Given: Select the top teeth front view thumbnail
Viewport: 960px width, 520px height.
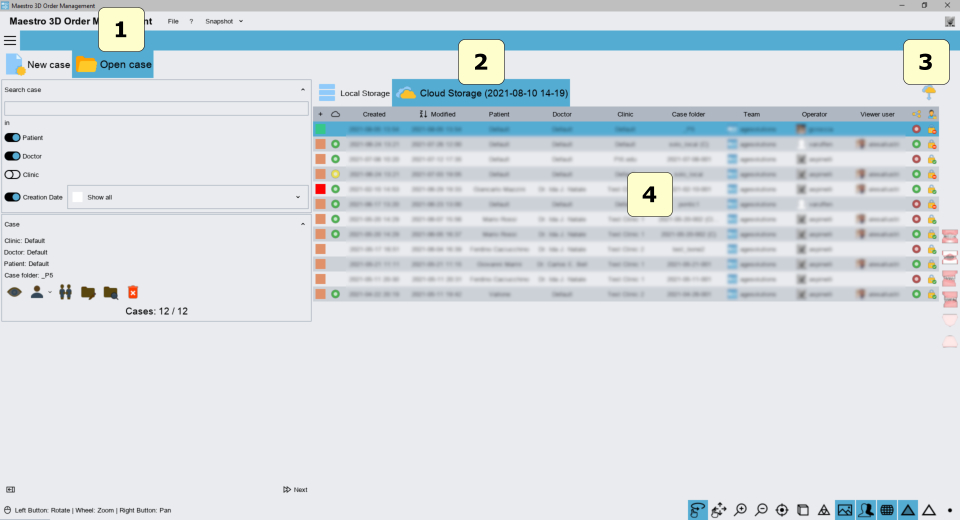Looking at the screenshot, I should coord(950,236).
